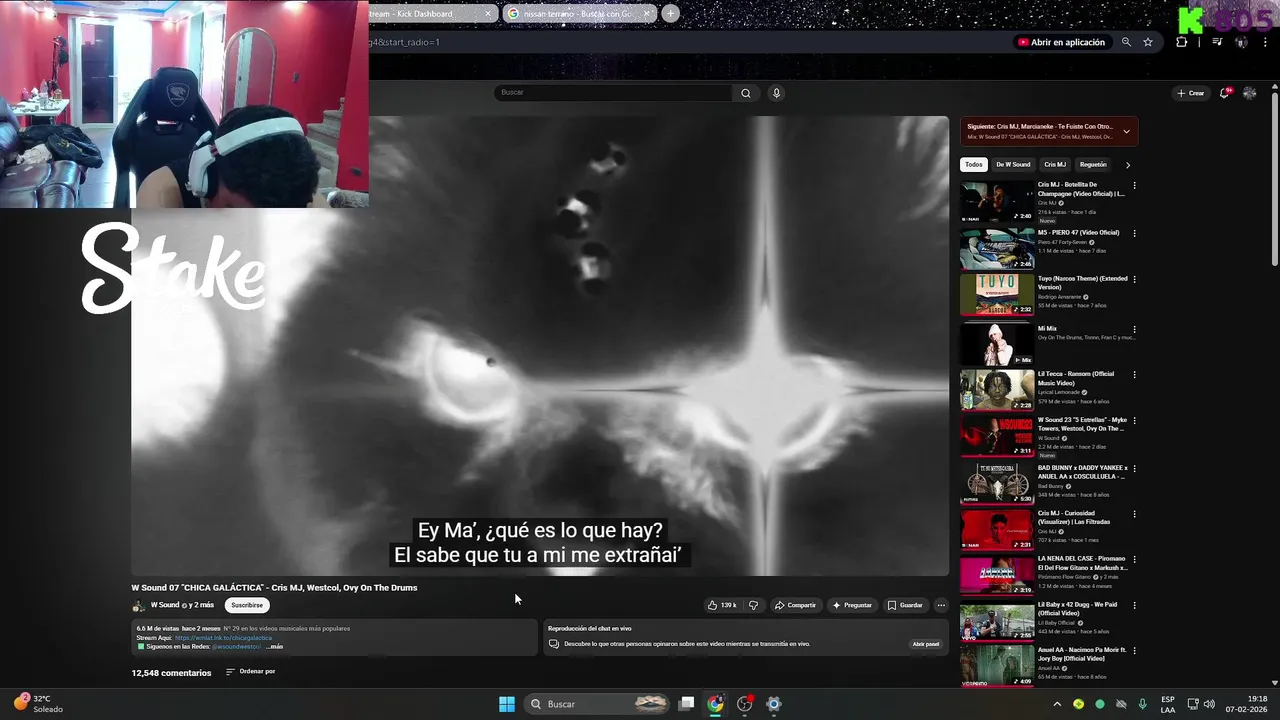Open options for Mi Mix
This screenshot has width=1280, height=720.
[x=1134, y=329]
